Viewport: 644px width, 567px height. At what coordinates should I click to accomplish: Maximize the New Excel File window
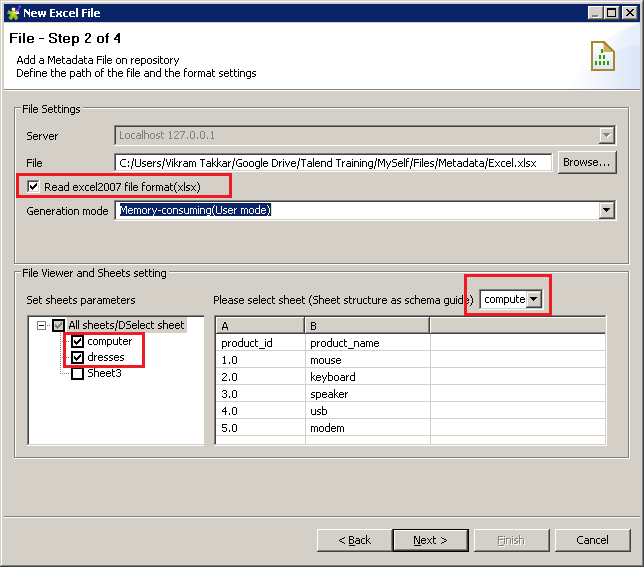tap(612, 13)
